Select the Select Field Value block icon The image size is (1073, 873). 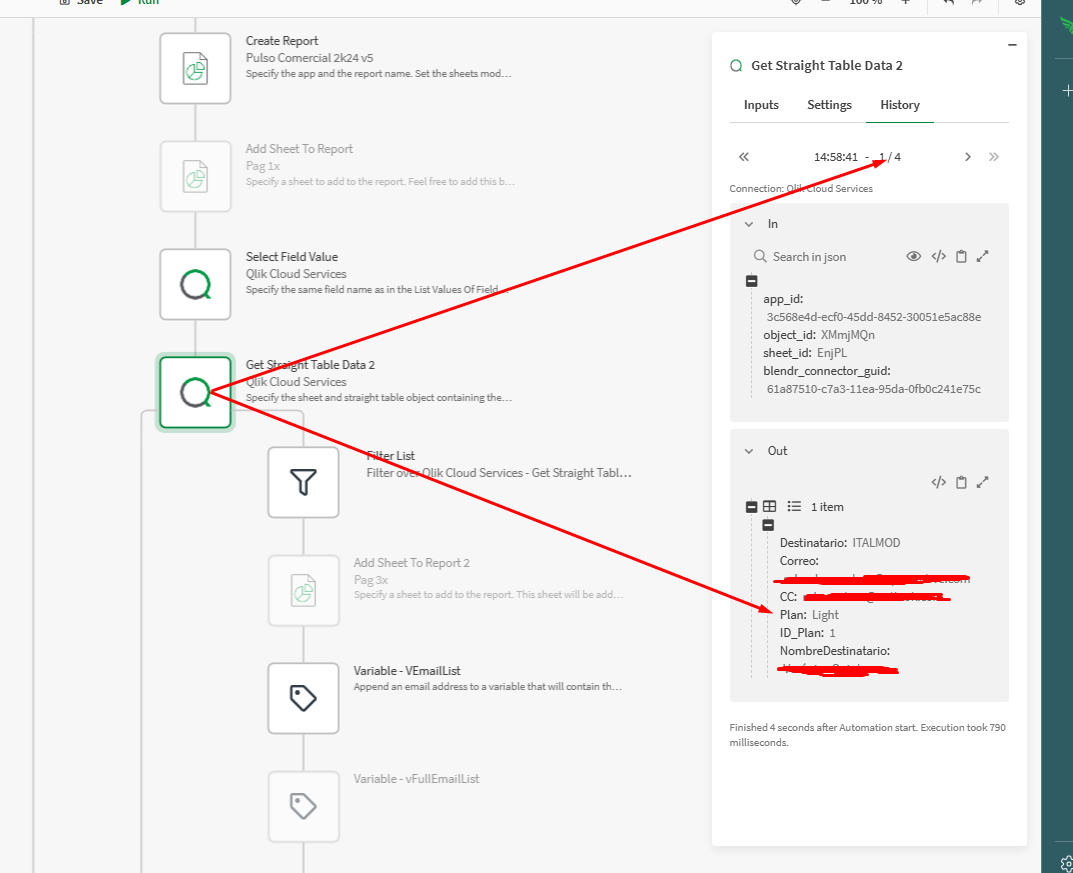pyautogui.click(x=195, y=285)
